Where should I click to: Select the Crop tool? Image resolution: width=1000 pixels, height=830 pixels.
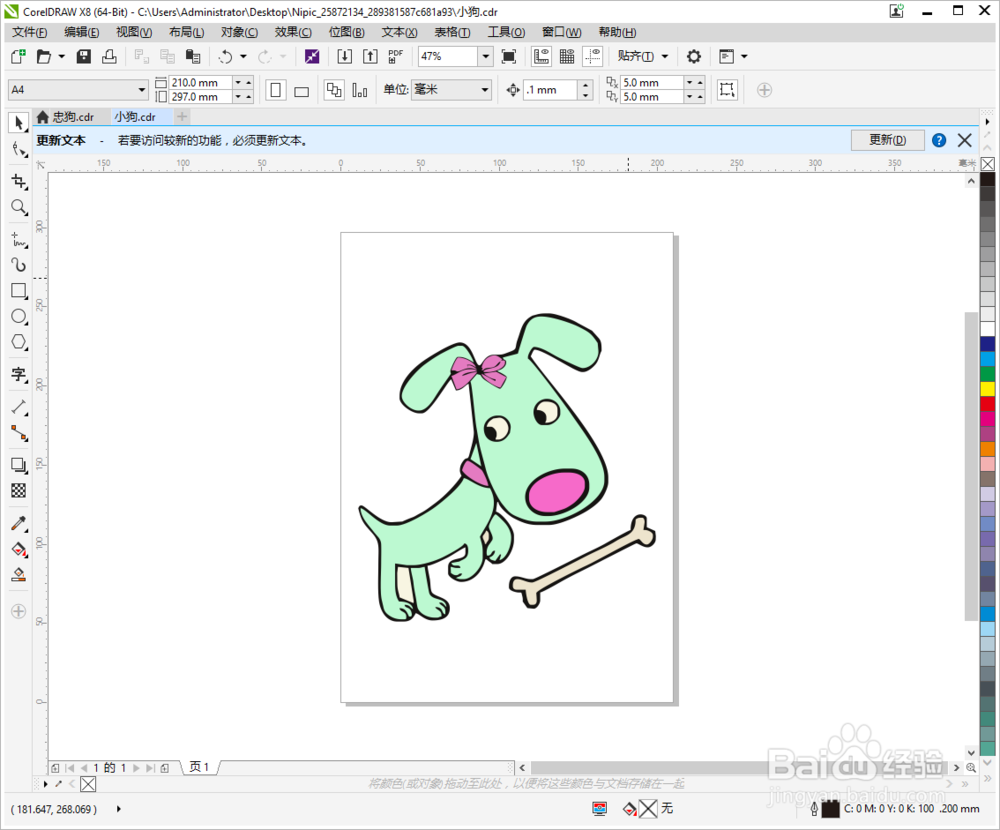click(x=18, y=182)
